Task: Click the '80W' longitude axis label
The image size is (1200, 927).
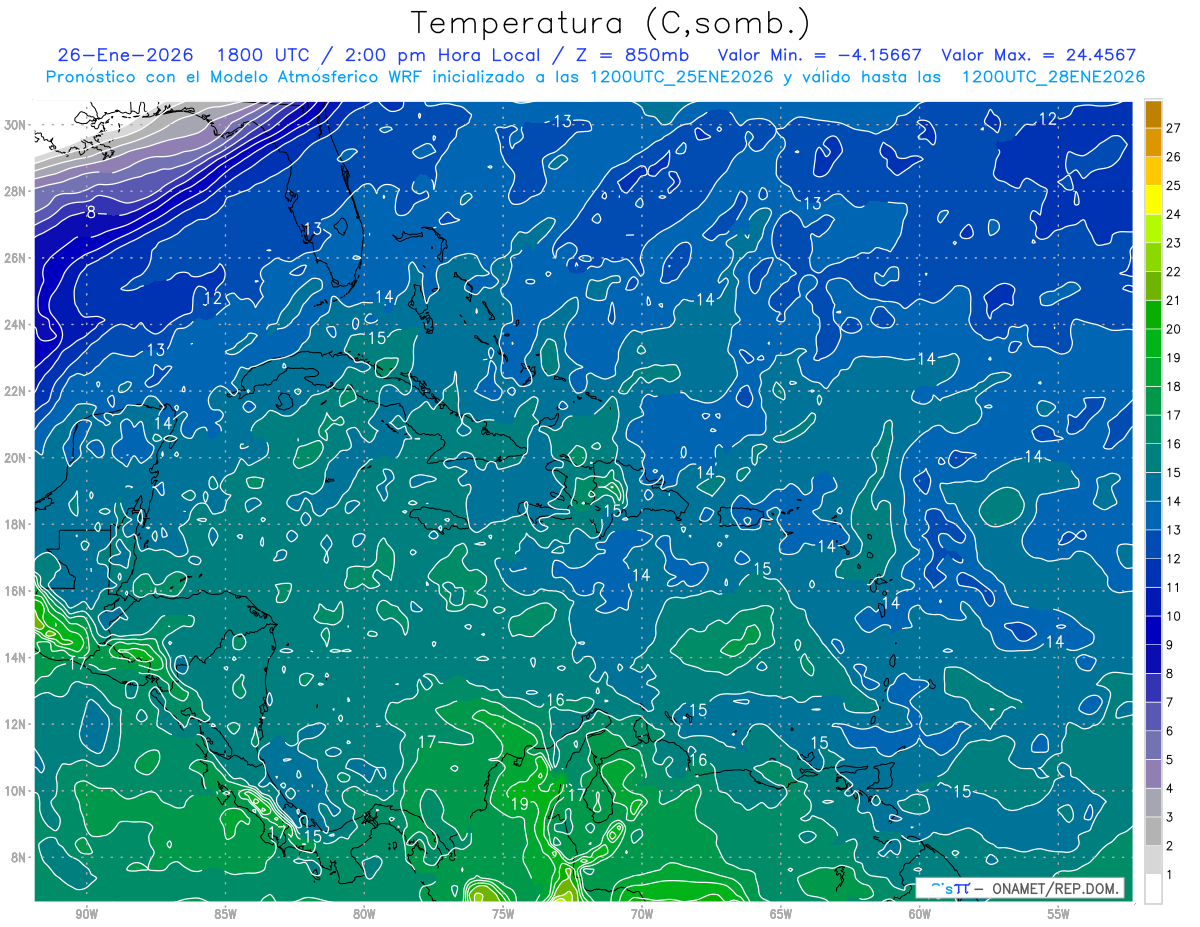Action: (364, 914)
